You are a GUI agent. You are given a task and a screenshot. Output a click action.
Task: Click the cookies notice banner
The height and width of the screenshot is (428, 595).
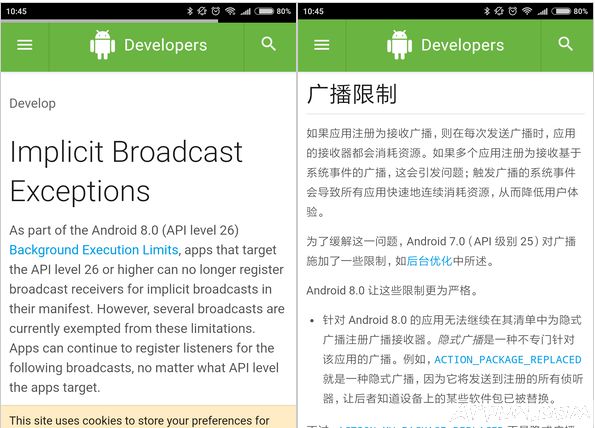(148, 417)
